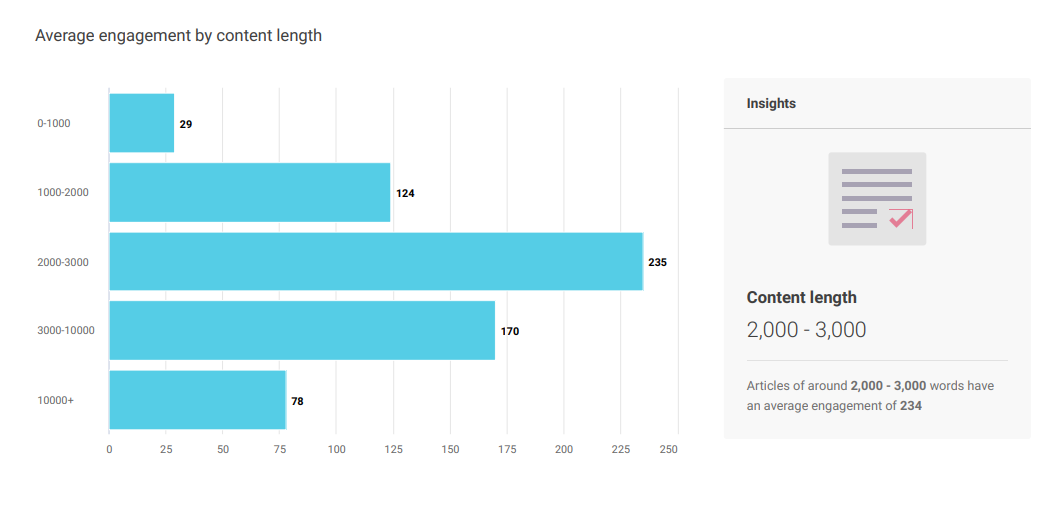Click the chart title 'Average engagement by content length'
Image resolution: width=1064 pixels, height=505 pixels.
point(178,36)
